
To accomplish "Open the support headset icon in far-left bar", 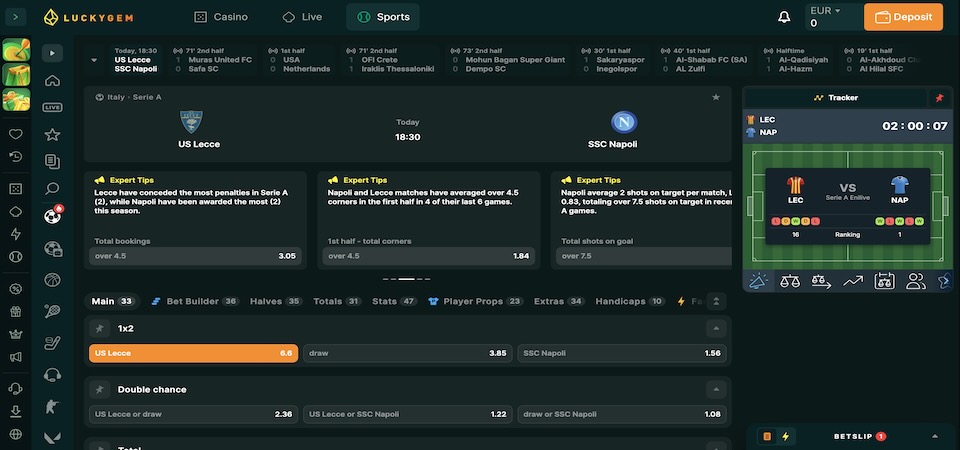I will click(16, 389).
